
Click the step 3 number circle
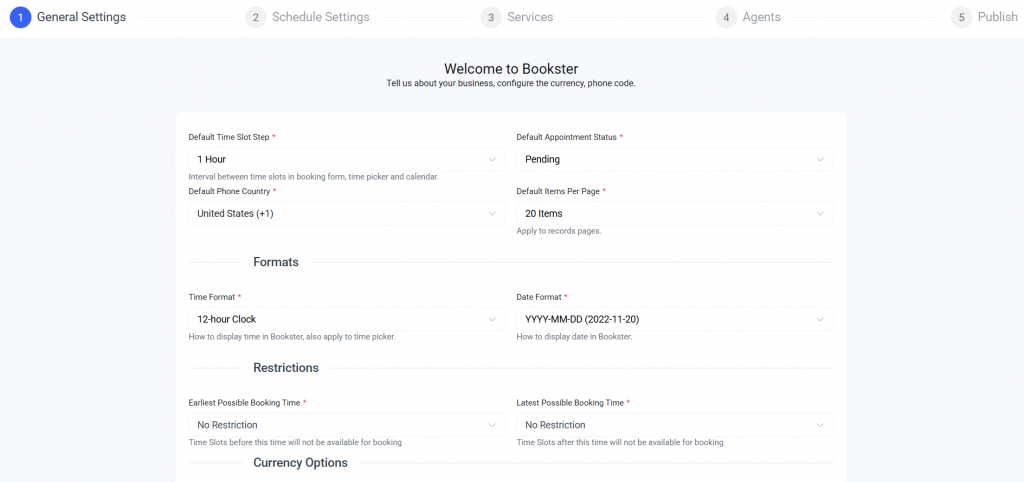coord(491,18)
